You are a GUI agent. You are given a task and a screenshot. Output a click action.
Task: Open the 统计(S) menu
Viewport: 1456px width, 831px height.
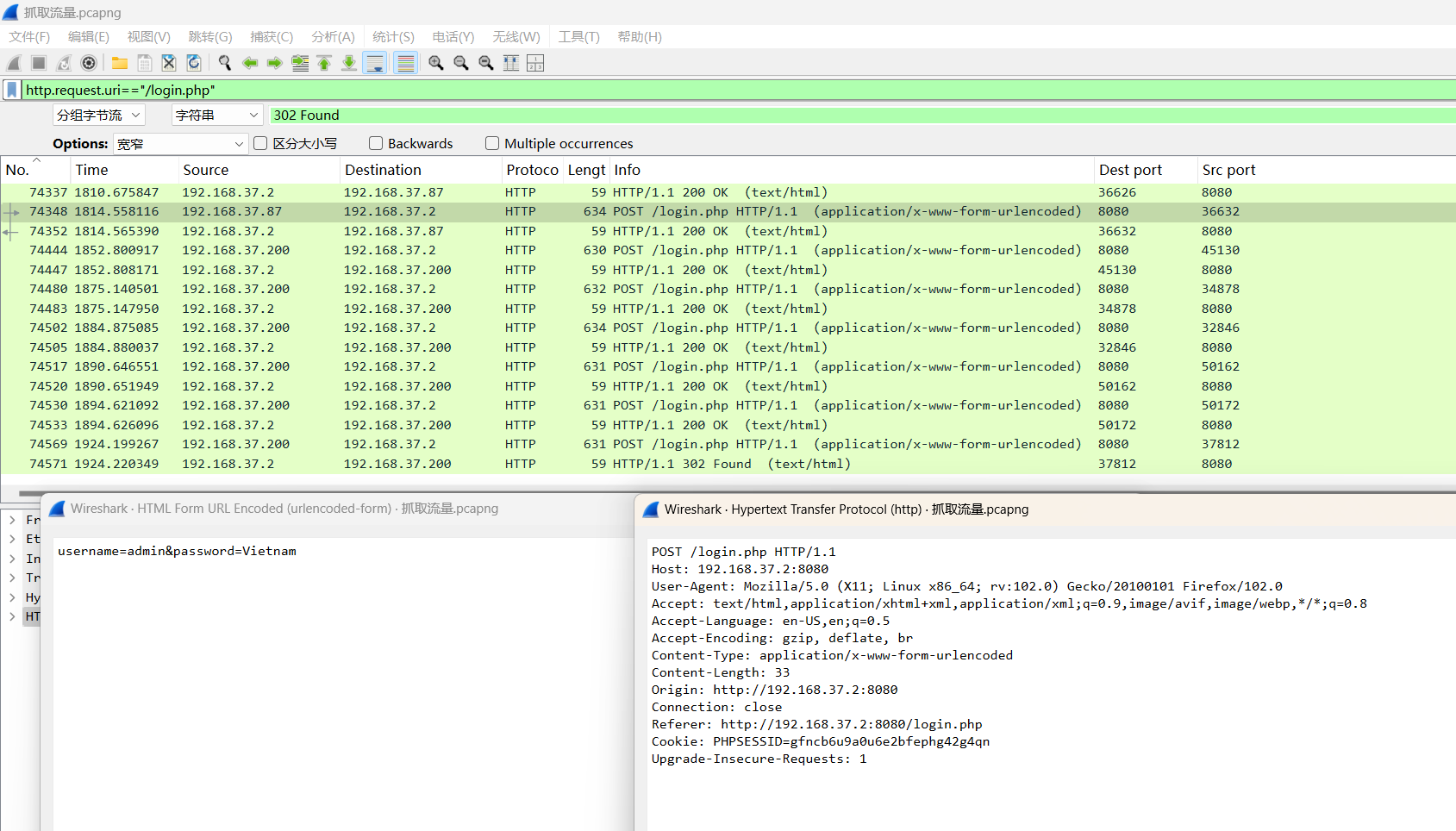point(393,37)
